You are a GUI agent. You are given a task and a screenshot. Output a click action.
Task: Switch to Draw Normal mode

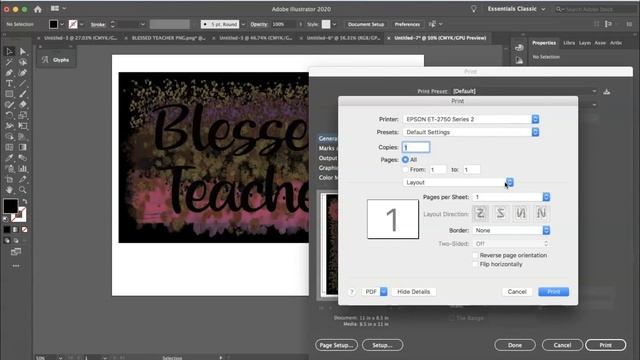7,241
